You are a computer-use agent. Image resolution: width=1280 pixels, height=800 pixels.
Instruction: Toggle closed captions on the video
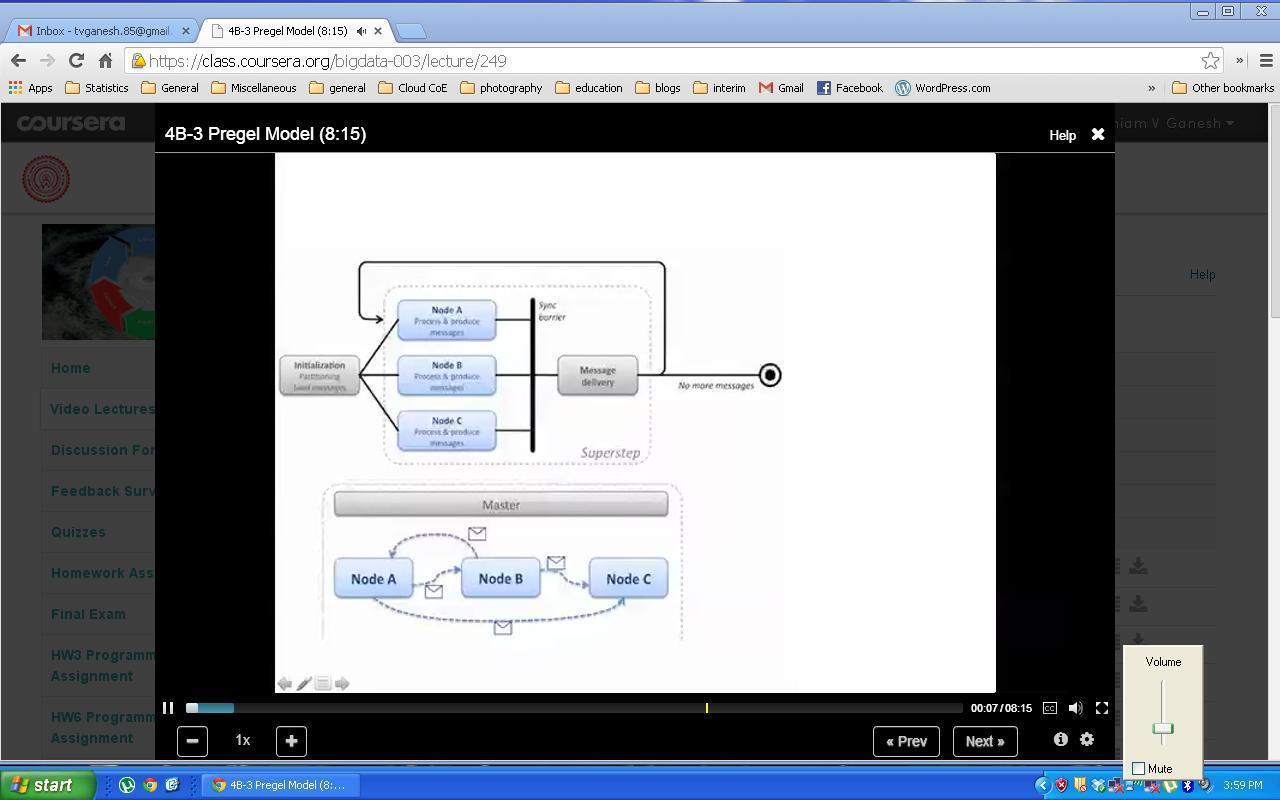click(x=1049, y=708)
